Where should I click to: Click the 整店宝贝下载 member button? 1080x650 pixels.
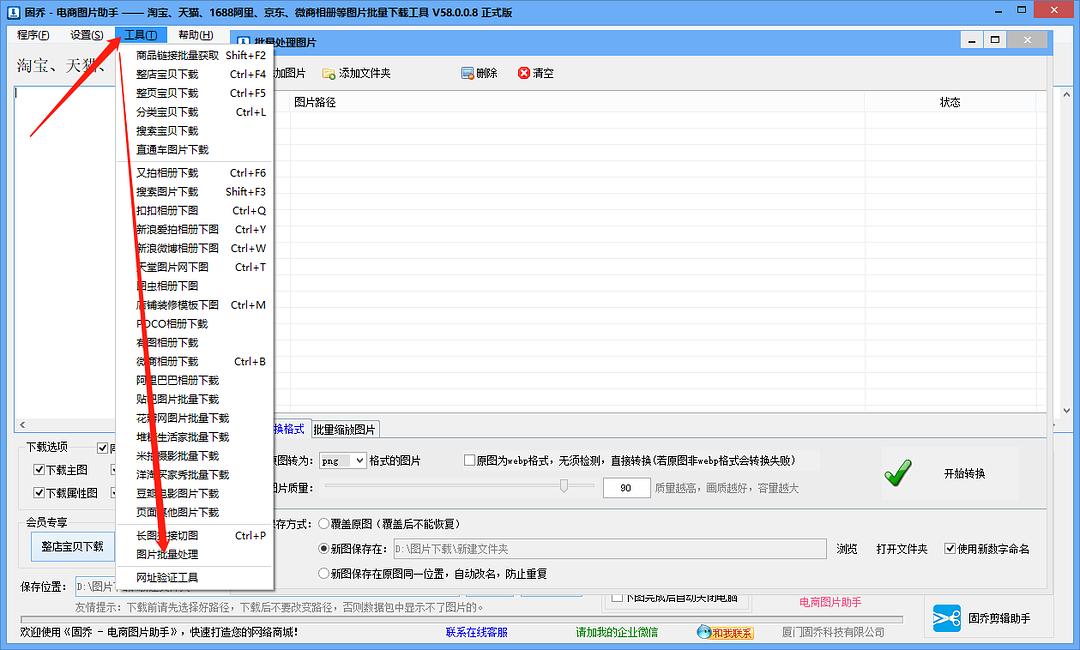[72, 547]
